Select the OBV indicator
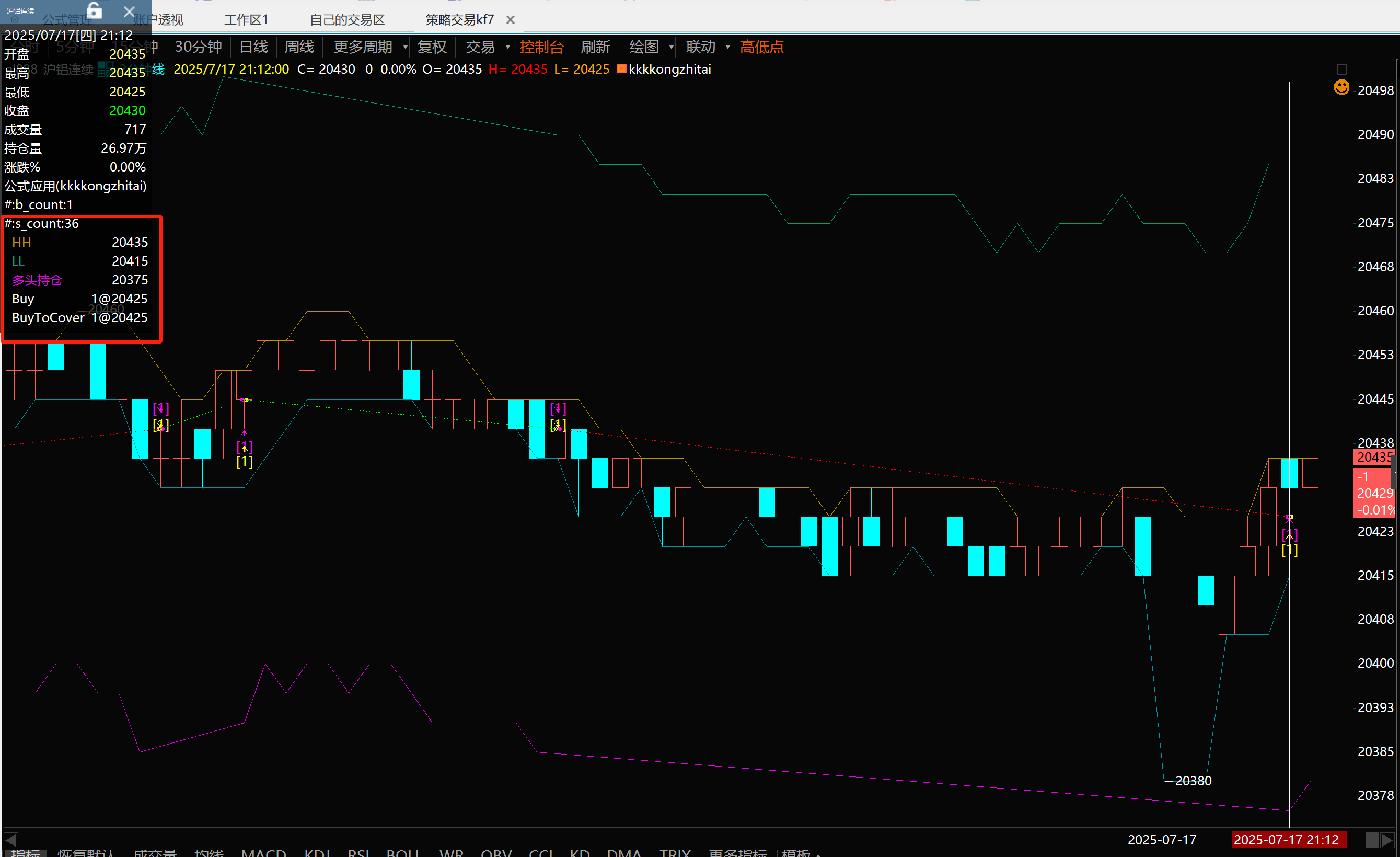The image size is (1400, 857). click(x=496, y=852)
